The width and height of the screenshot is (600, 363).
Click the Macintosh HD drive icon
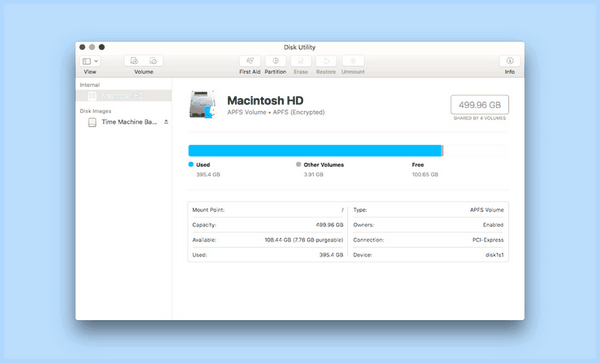(x=203, y=104)
